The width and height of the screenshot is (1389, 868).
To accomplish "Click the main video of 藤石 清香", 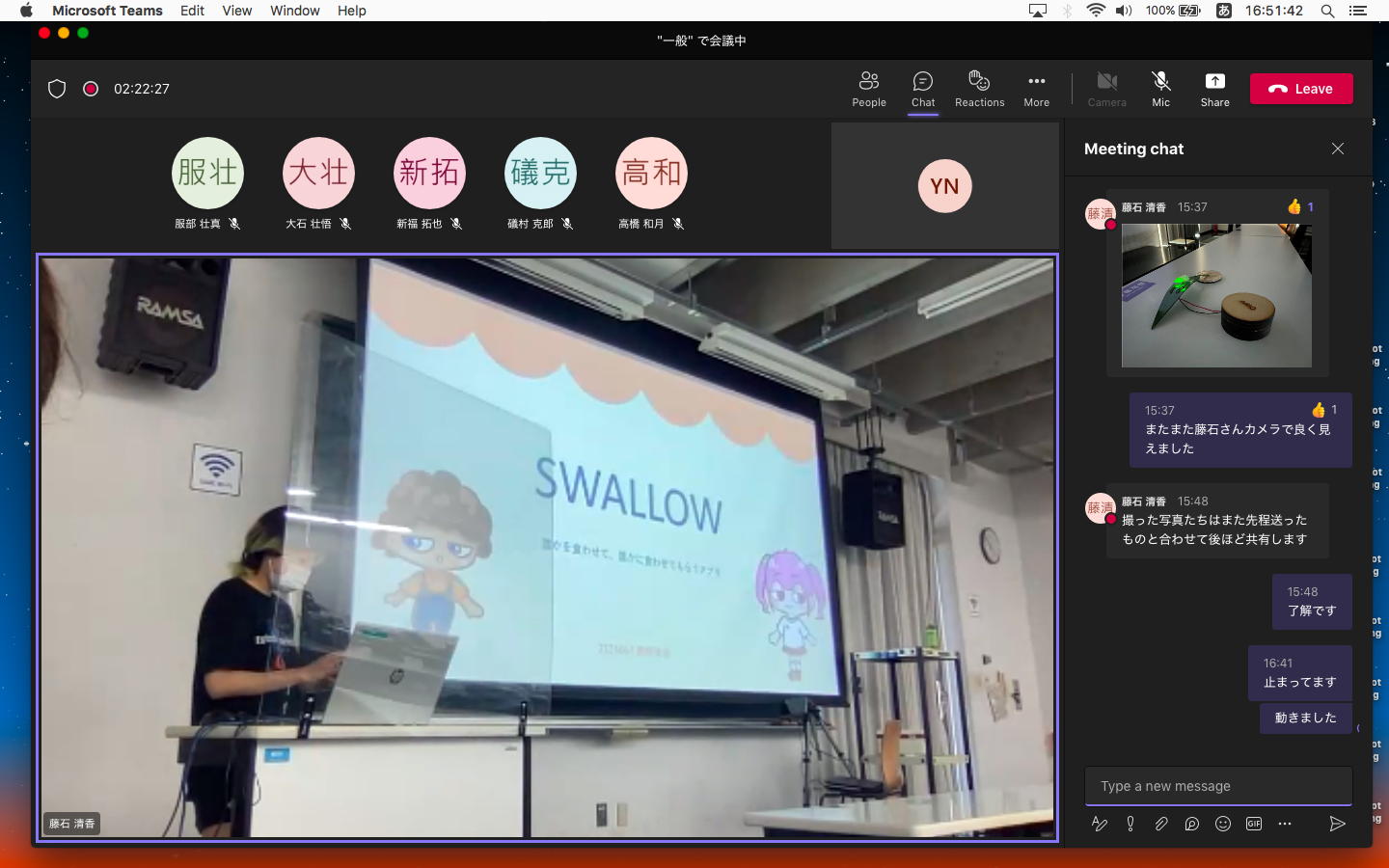I will coord(548,547).
